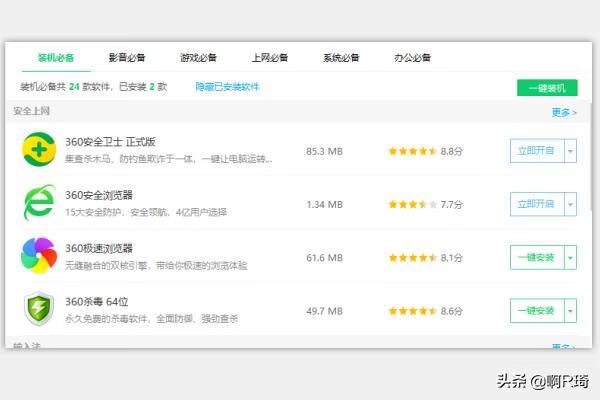This screenshot has height=400, width=600.
Task: Click the 360杀毒 green shield icon
Action: tap(40, 310)
